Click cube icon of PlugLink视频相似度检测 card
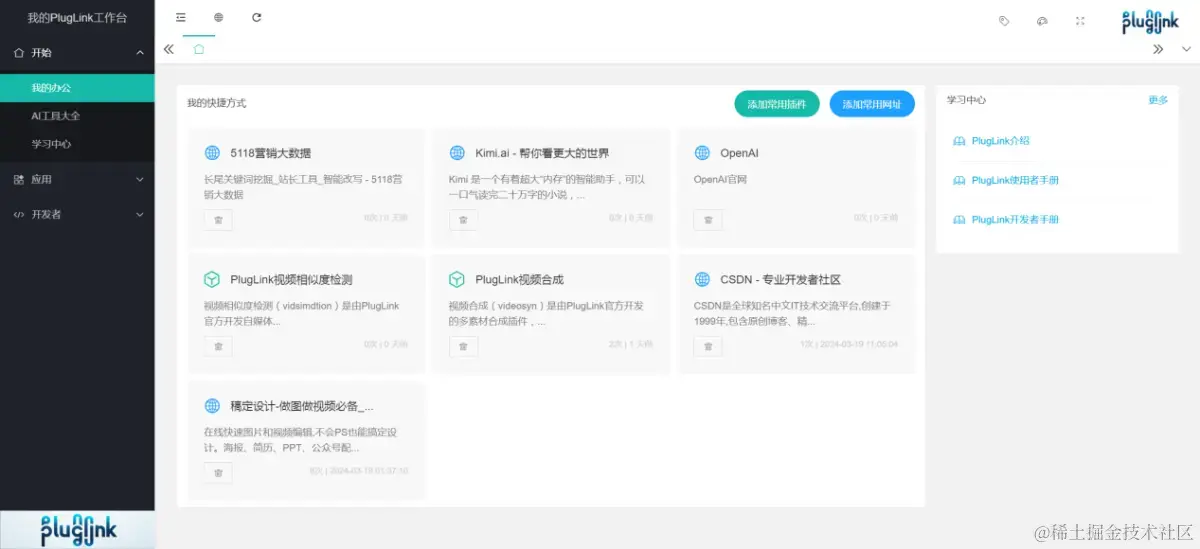This screenshot has height=549, width=1200. coord(212,279)
